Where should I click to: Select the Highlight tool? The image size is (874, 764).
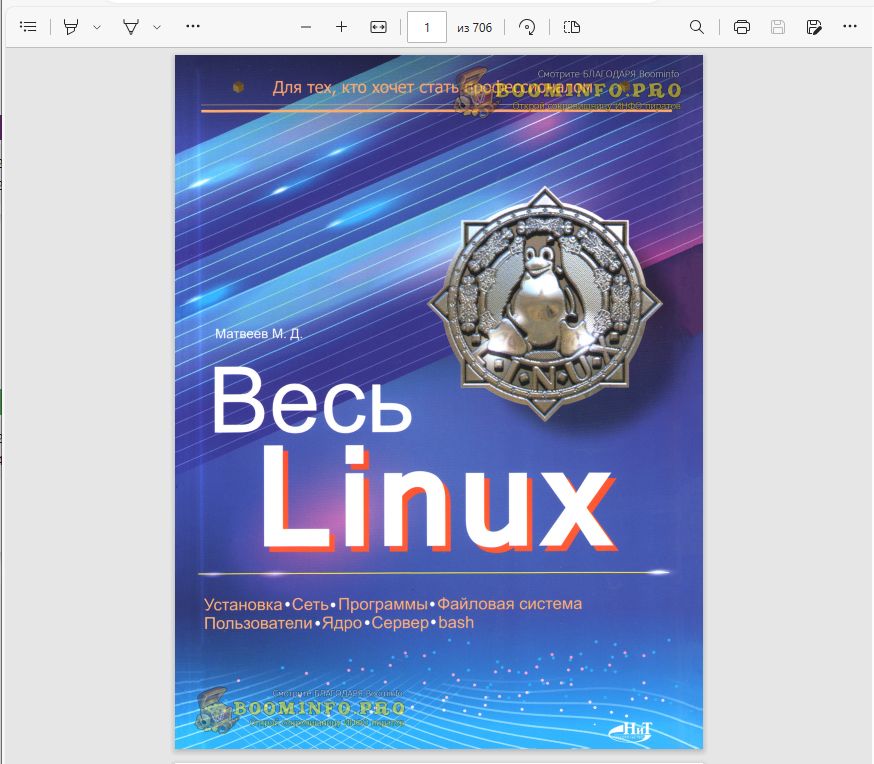click(70, 27)
